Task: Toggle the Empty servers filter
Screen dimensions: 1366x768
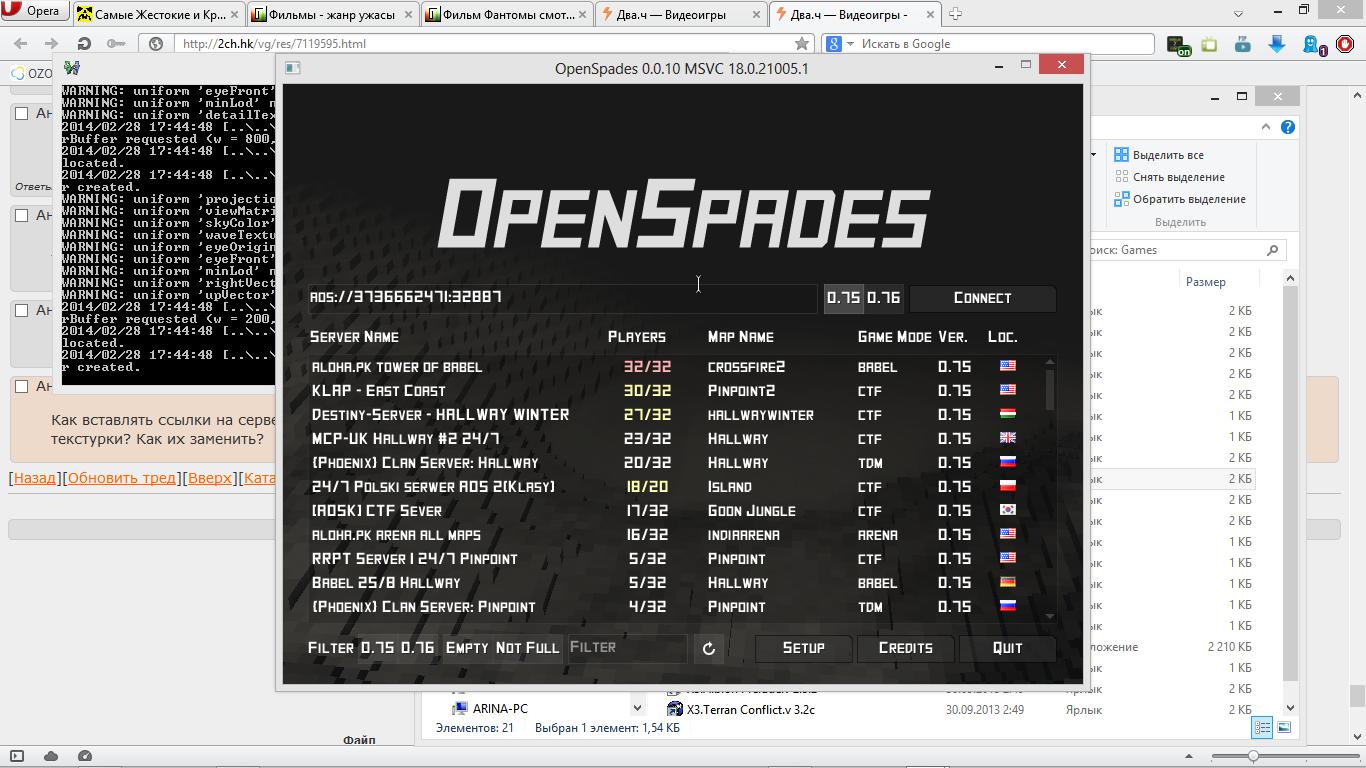Action: [467, 648]
